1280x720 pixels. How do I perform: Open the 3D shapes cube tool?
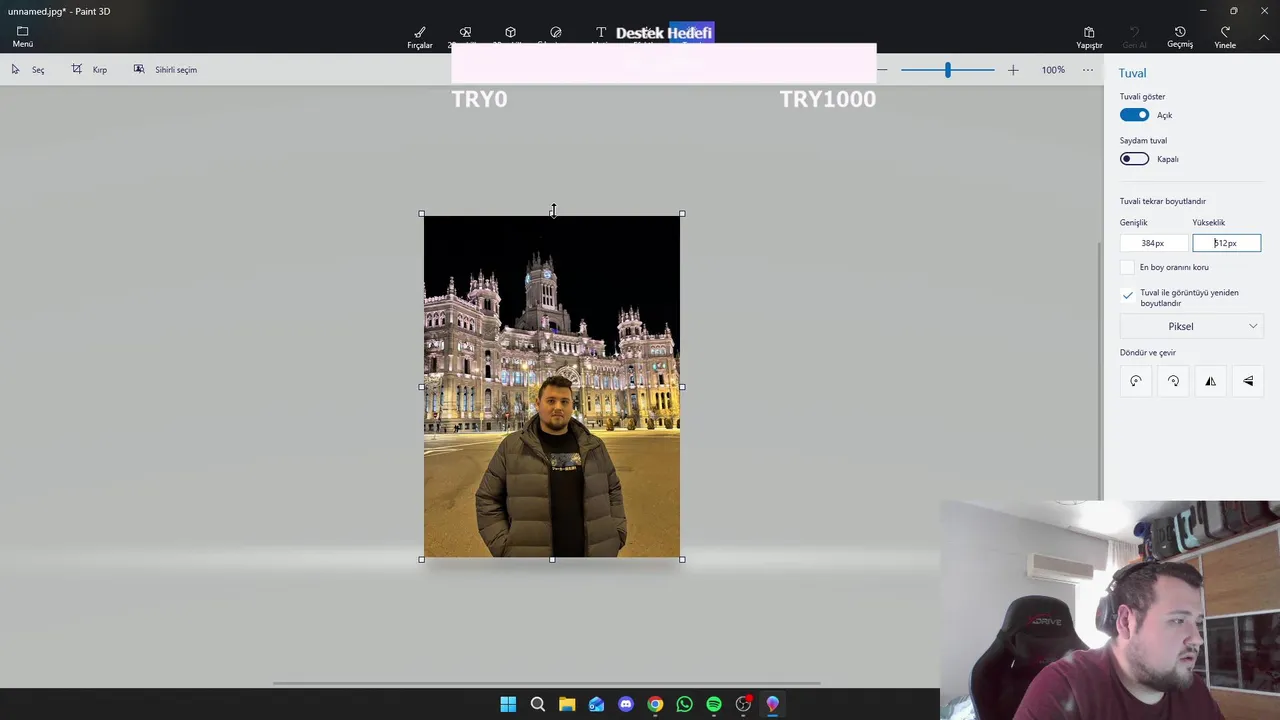coord(510,32)
